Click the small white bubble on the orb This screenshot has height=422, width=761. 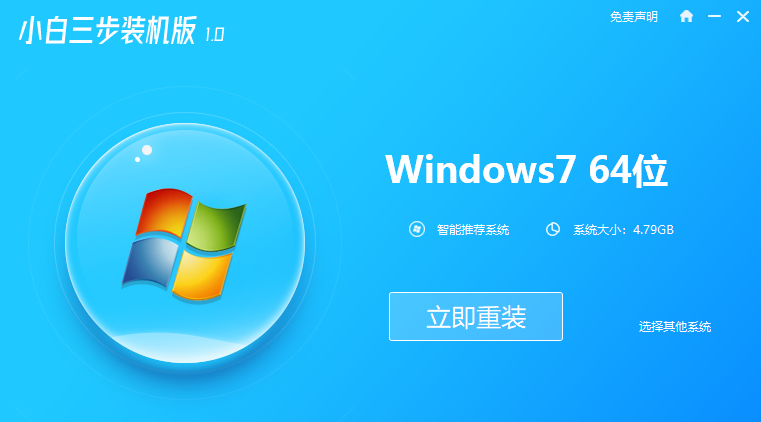(x=137, y=159)
